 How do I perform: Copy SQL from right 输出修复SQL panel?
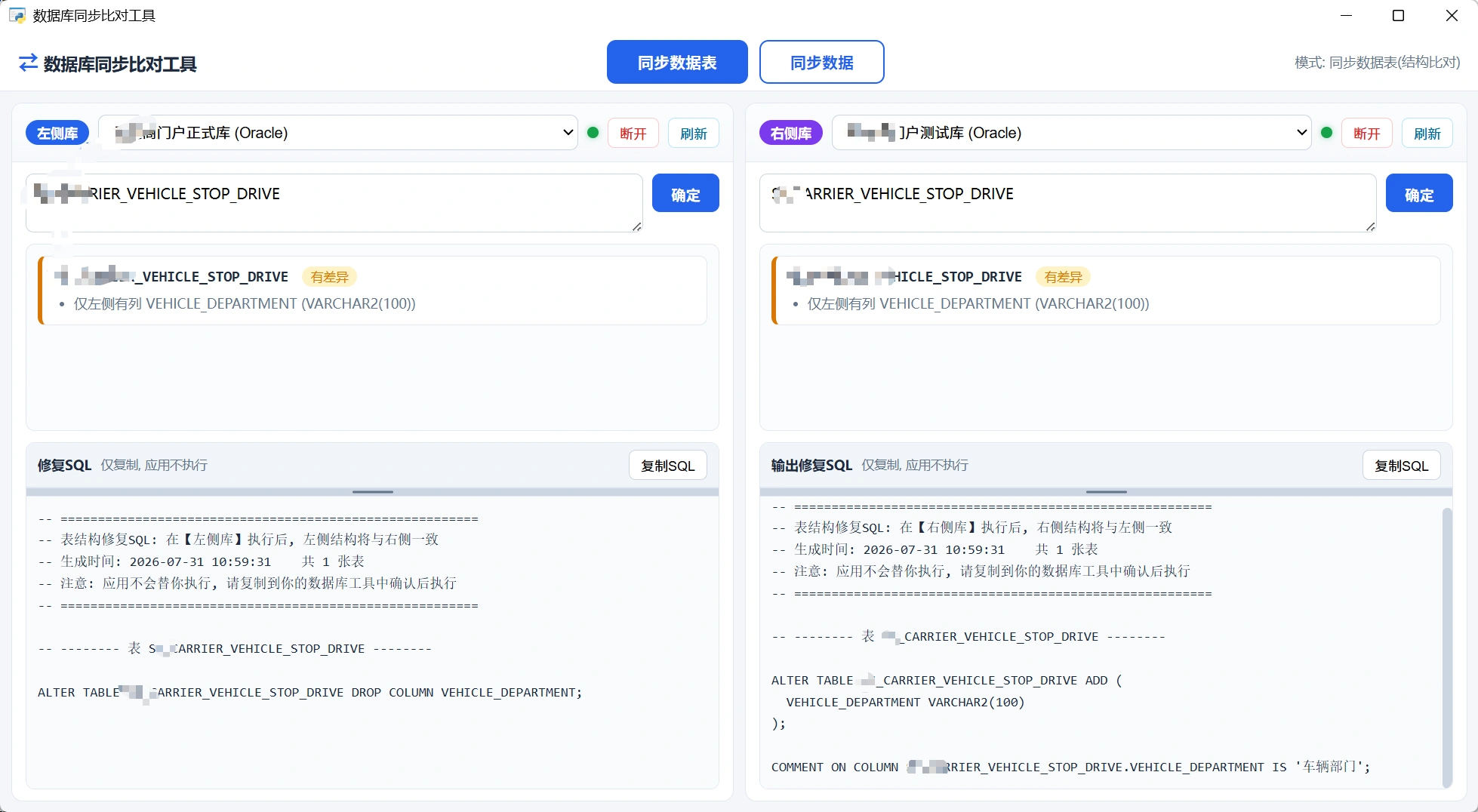(1401, 466)
